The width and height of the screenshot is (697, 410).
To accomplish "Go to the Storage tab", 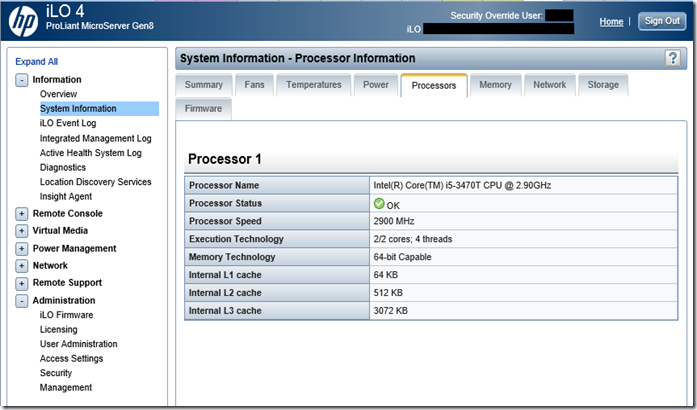I will pyautogui.click(x=603, y=85).
